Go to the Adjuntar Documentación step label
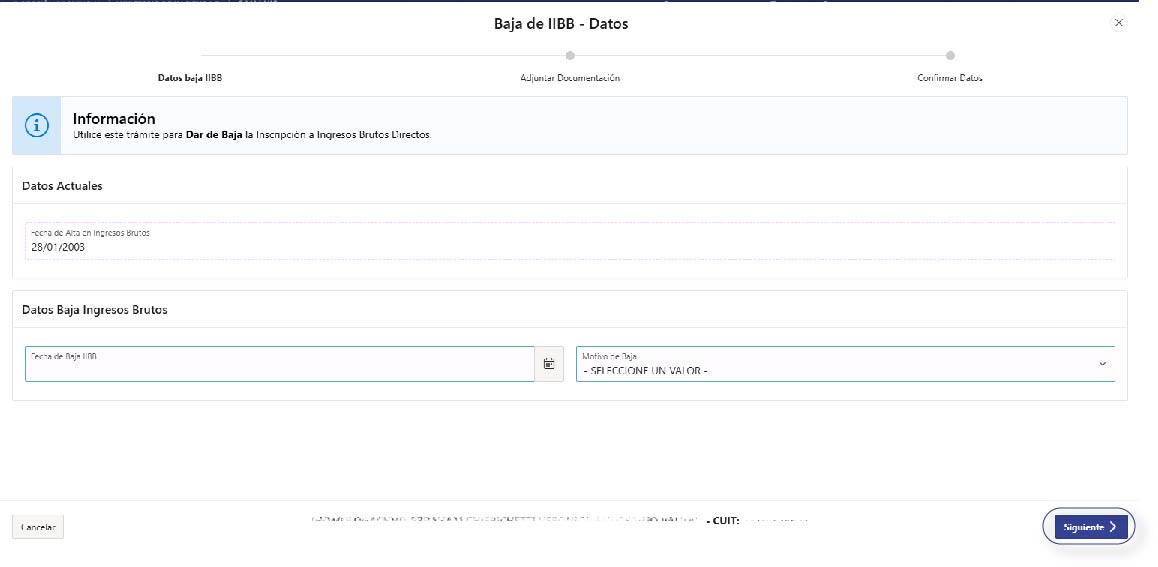This screenshot has height=567, width=1158. coord(570,78)
